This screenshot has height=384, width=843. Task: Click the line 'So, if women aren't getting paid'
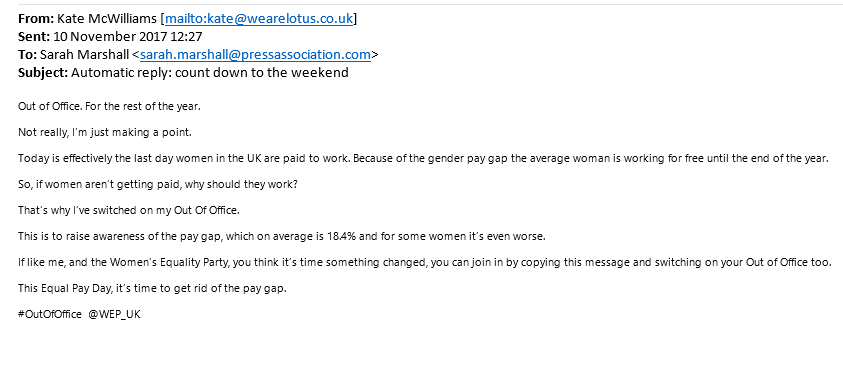point(158,184)
